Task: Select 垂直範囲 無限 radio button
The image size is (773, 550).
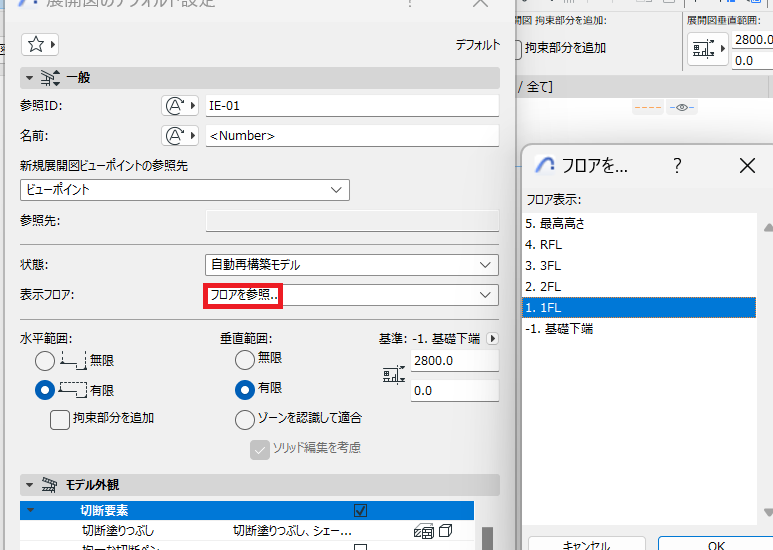Action: 245,360
